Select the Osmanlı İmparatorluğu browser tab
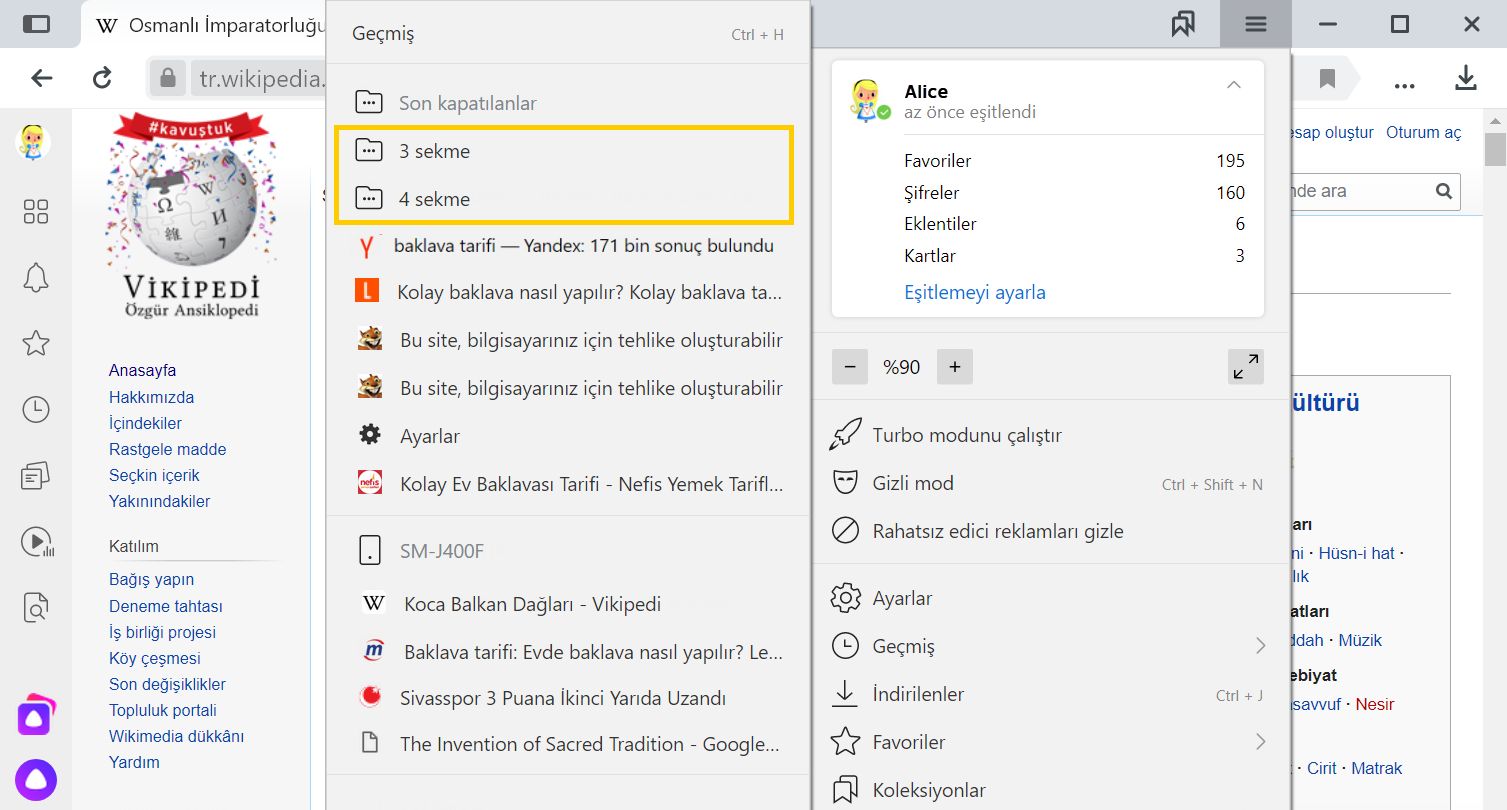This screenshot has height=810, width=1507. point(205,25)
